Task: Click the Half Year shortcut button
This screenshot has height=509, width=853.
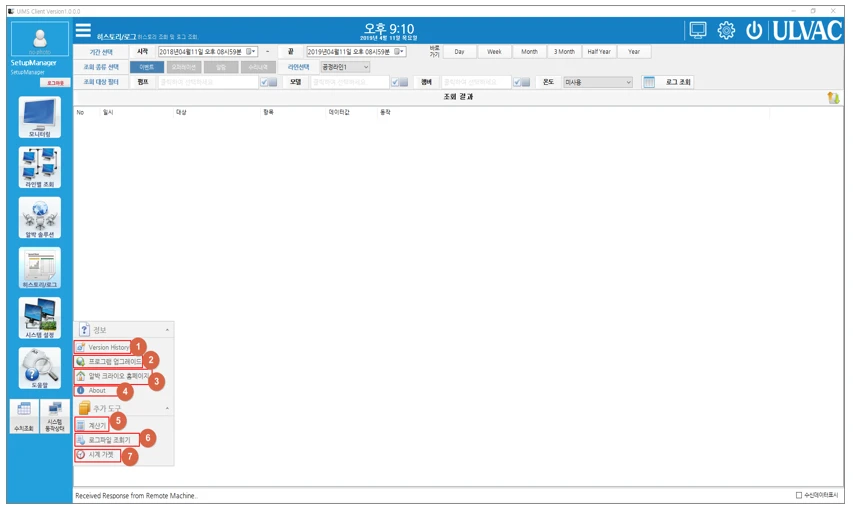Action: [599, 52]
